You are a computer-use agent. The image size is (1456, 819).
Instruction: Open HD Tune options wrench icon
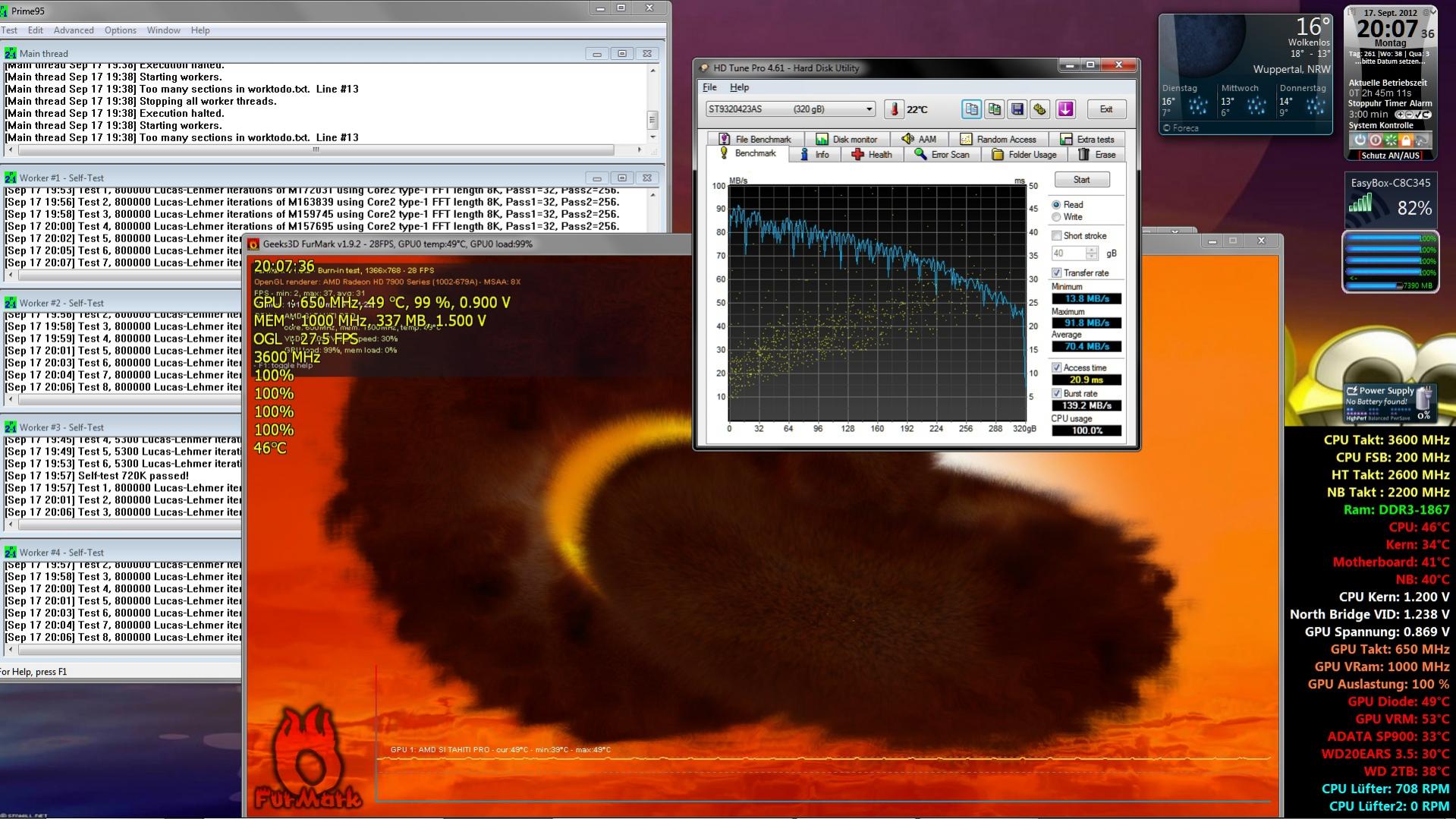tap(1040, 109)
